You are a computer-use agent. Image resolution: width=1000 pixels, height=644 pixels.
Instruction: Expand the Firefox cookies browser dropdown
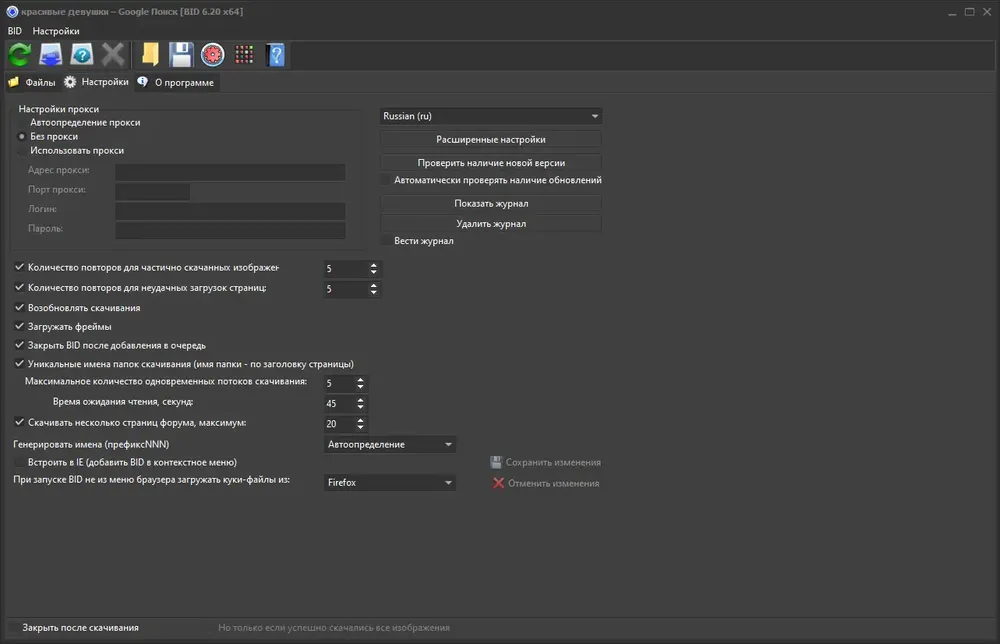pyautogui.click(x=389, y=483)
